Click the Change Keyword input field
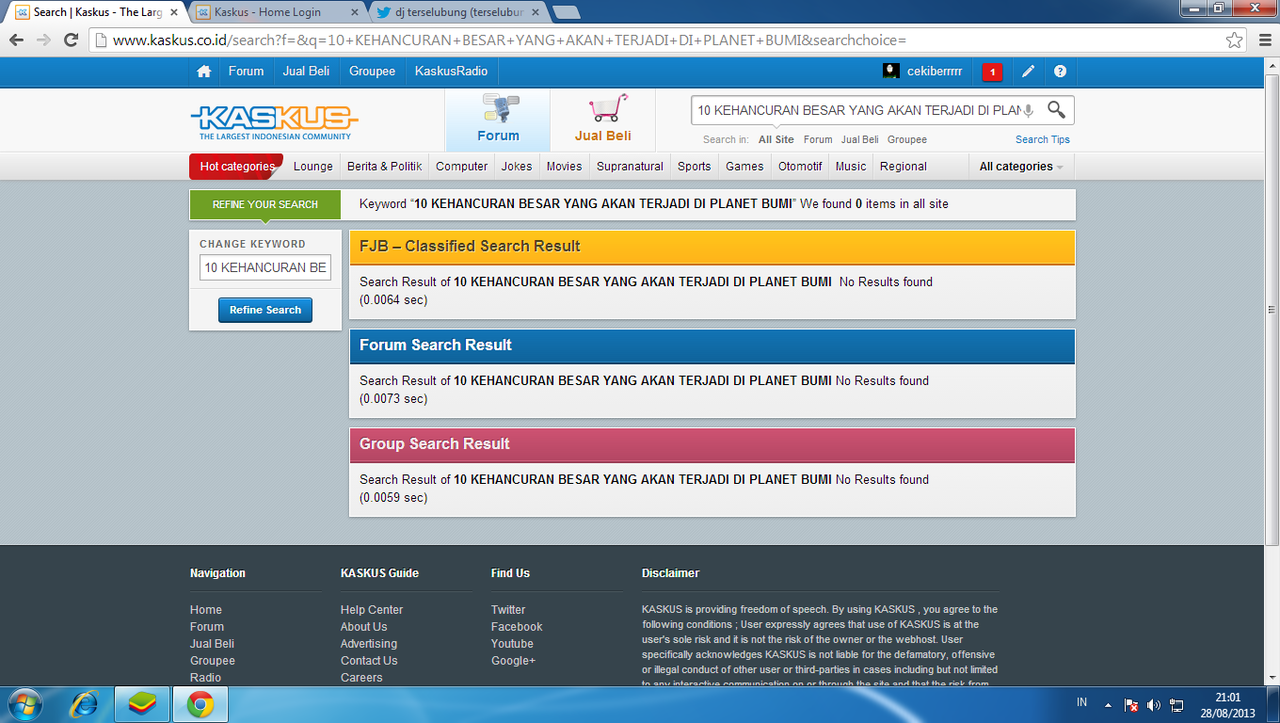This screenshot has height=723, width=1280. click(265, 268)
